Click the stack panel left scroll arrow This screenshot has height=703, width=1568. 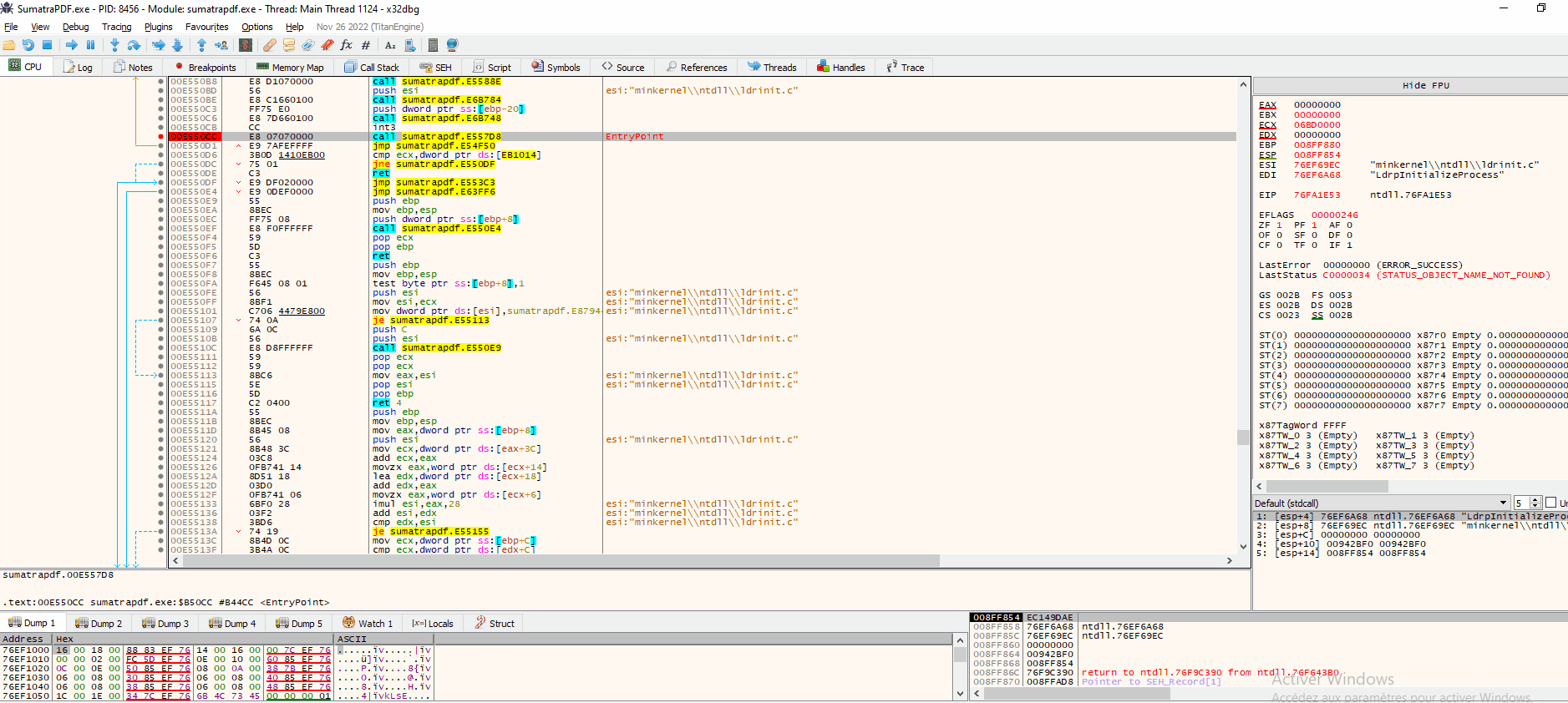[x=977, y=694]
